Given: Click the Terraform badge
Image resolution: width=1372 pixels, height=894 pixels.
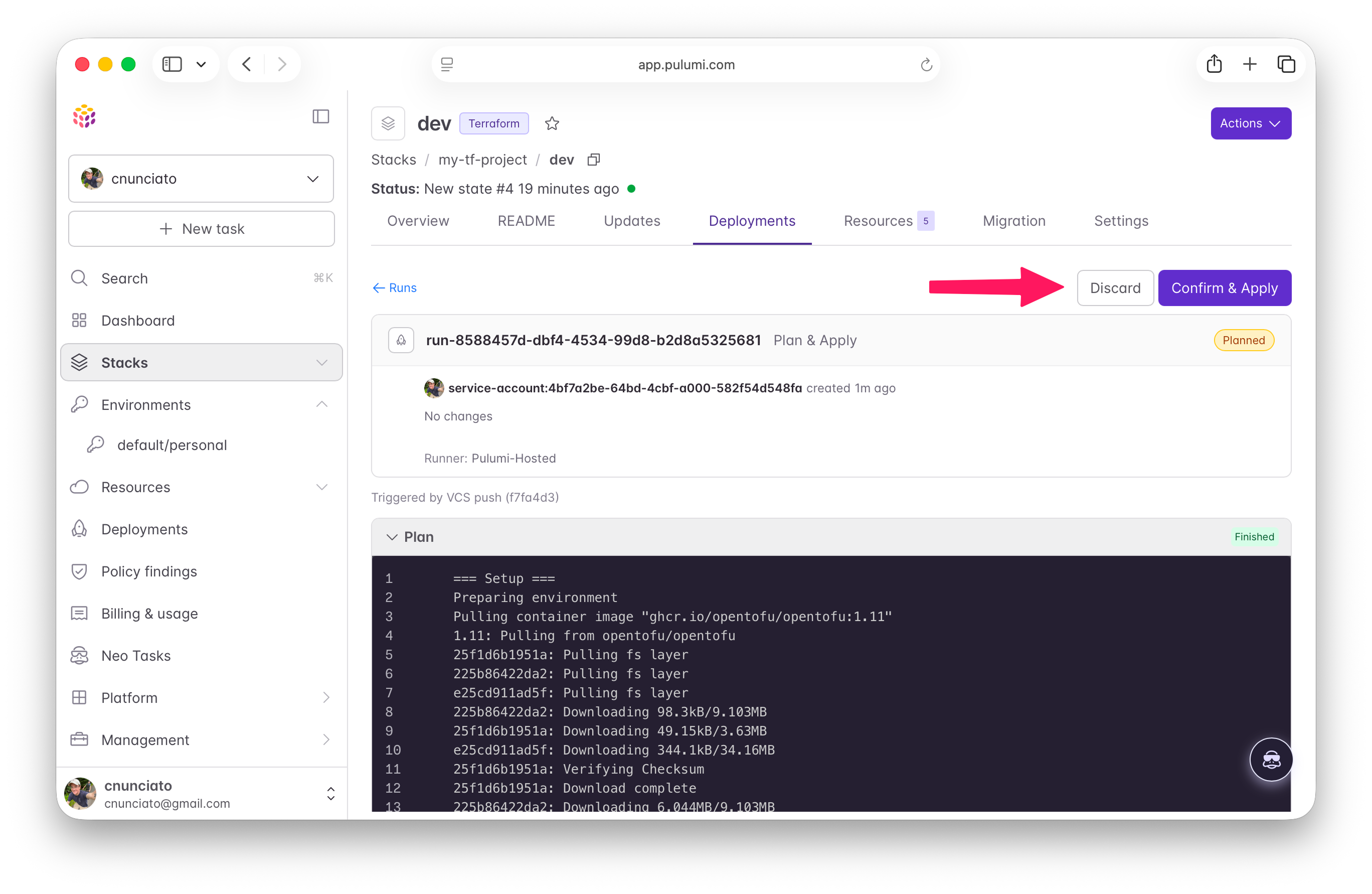Looking at the screenshot, I should tap(493, 123).
